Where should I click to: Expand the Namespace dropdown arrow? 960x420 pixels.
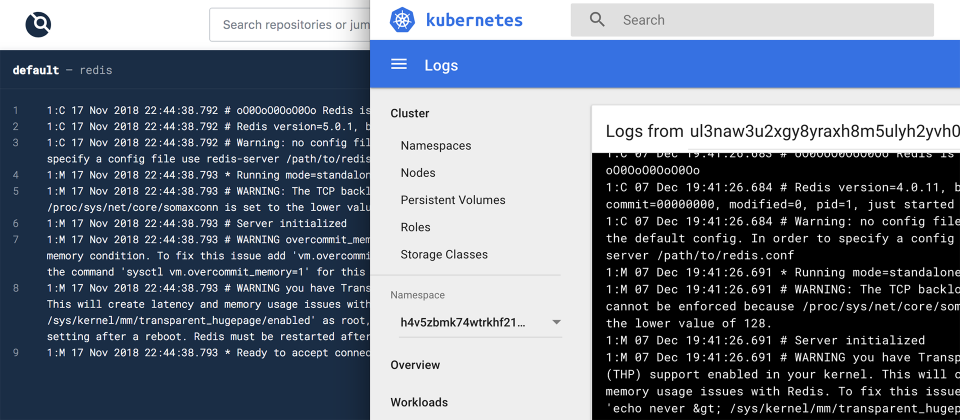pyautogui.click(x=556, y=322)
